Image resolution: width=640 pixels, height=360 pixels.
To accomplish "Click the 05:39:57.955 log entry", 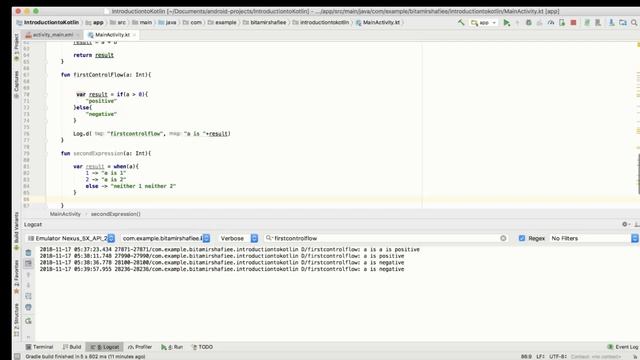I will tap(222, 269).
